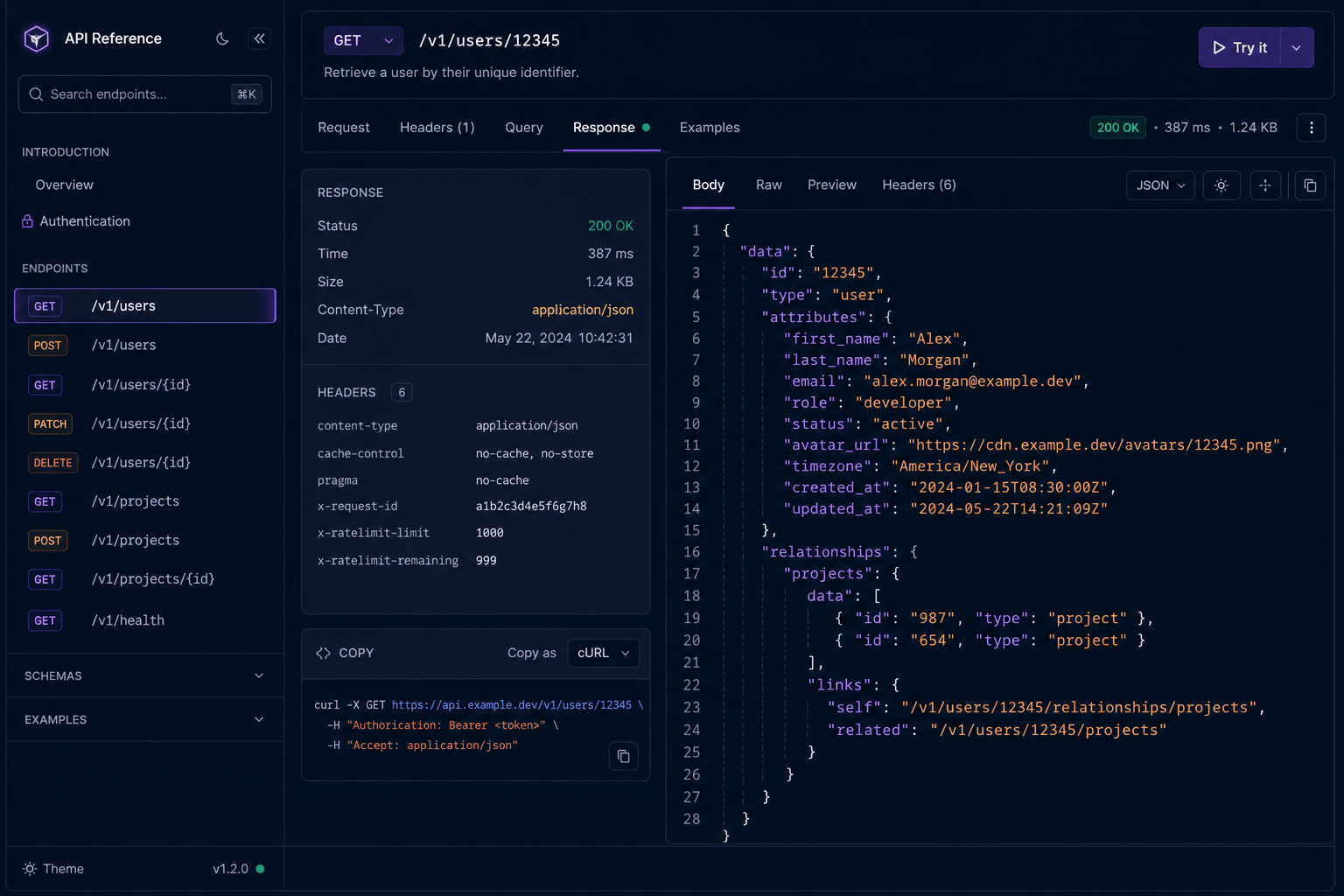
Task: Click the 200 OK status badge
Action: pos(1118,128)
